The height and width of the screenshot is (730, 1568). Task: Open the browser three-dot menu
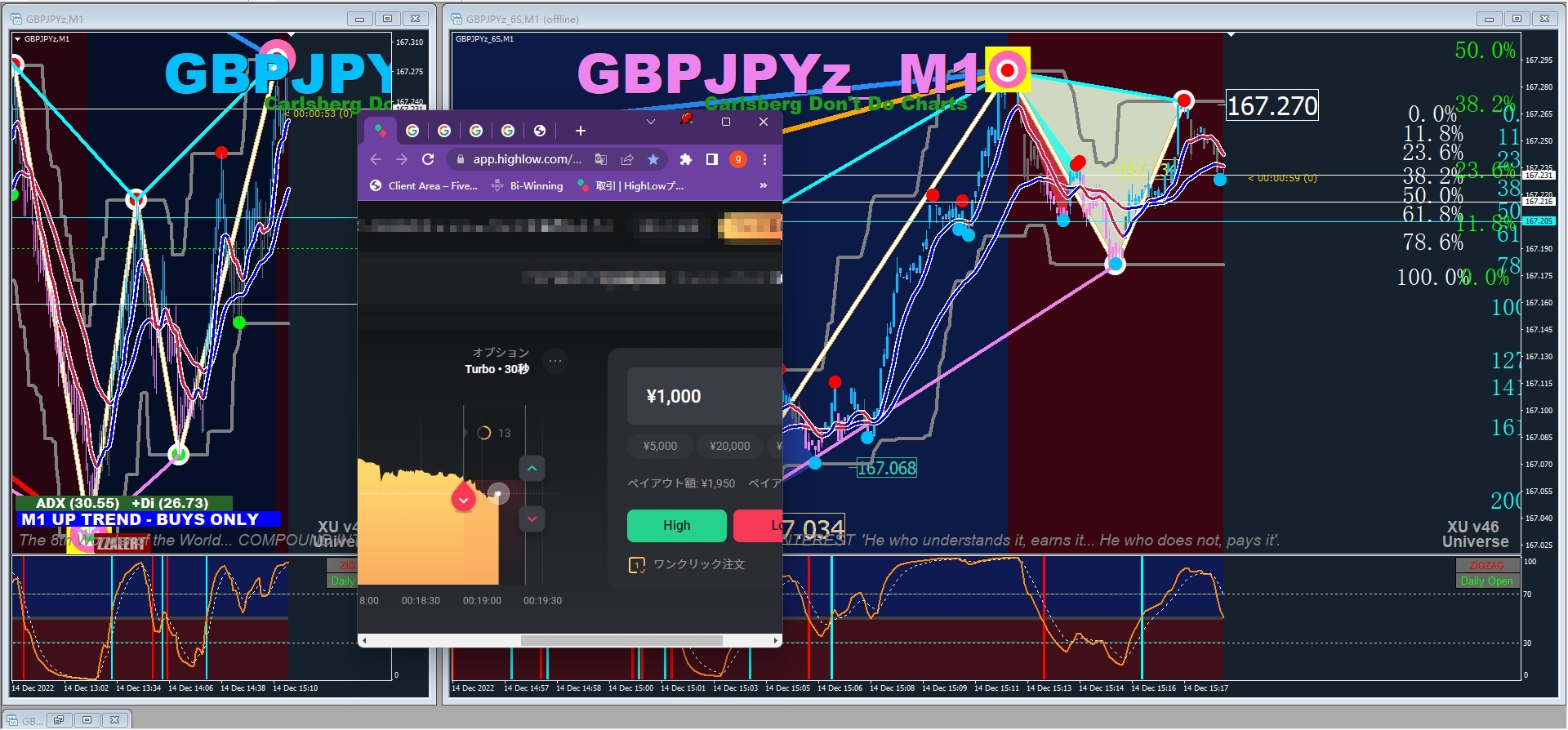[x=764, y=159]
